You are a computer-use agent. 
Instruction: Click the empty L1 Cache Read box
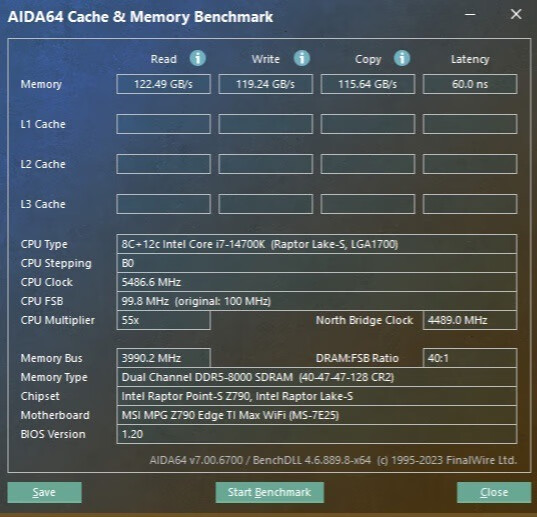(x=163, y=124)
